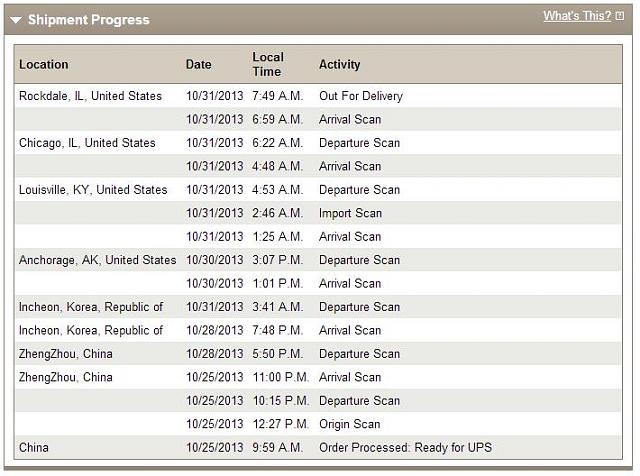Select the Local Time column header

pos(268,64)
